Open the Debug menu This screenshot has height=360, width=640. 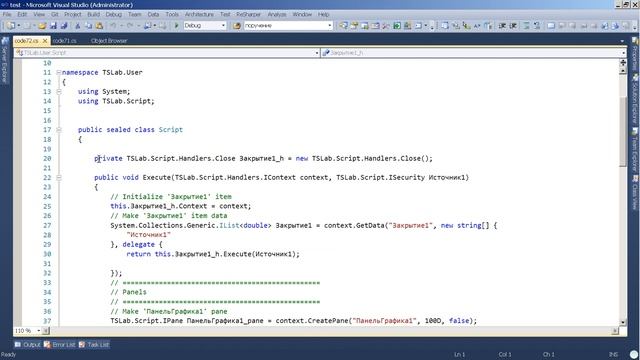point(114,14)
